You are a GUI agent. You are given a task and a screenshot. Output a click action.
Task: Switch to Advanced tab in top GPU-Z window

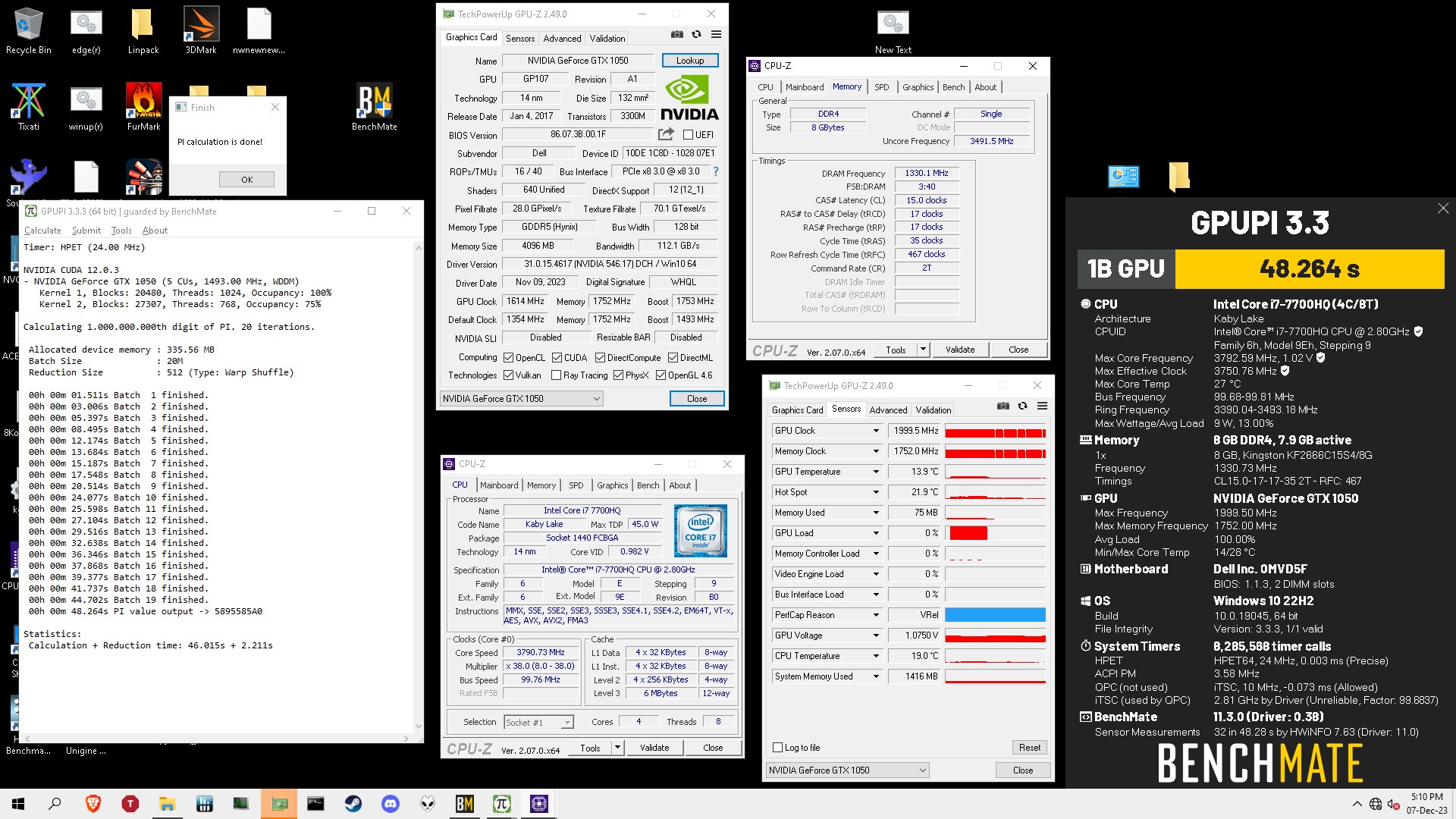point(562,39)
